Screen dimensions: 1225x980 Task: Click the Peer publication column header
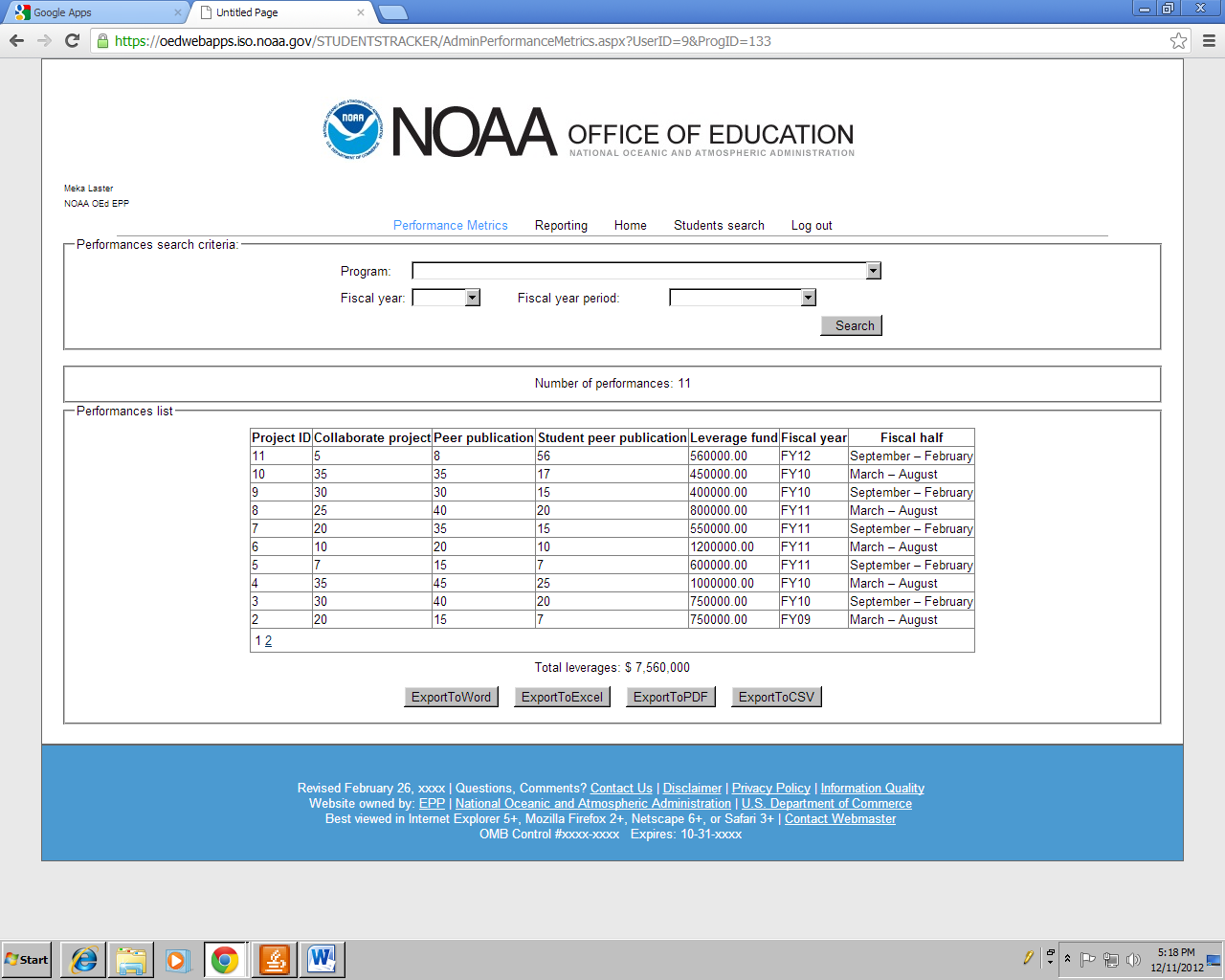483,437
